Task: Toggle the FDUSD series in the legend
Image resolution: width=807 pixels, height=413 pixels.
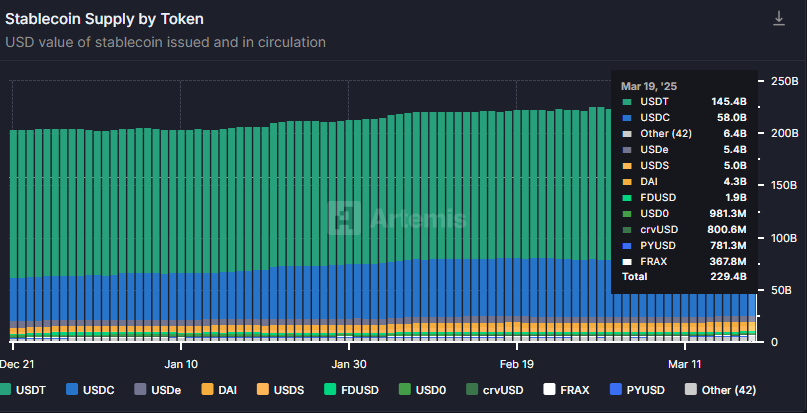Action: 352,390
